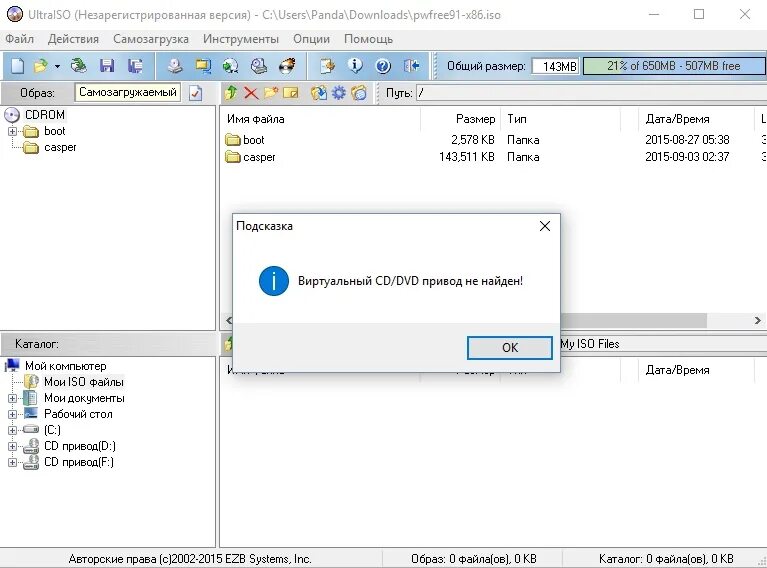Click the 21% of 650MB capacity bar
767x568 pixels.
click(x=674, y=66)
